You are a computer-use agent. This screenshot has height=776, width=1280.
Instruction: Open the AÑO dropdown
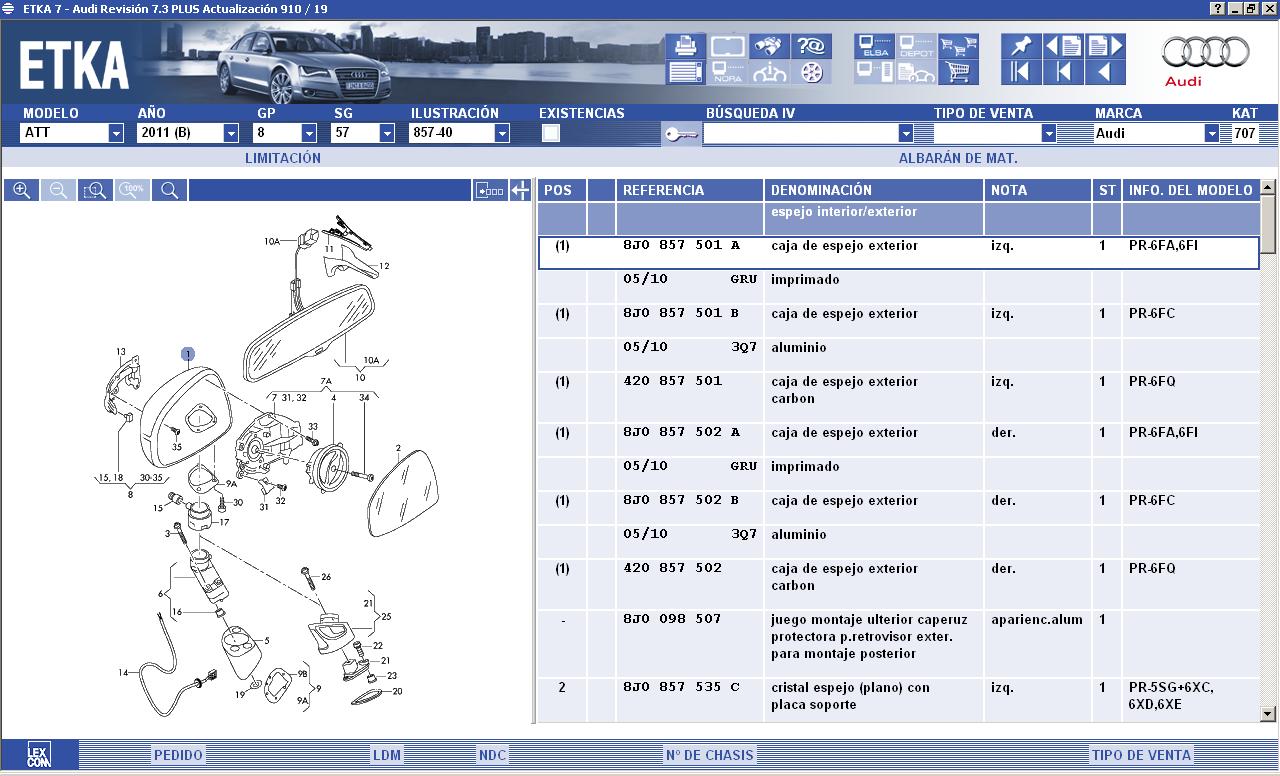(x=231, y=133)
